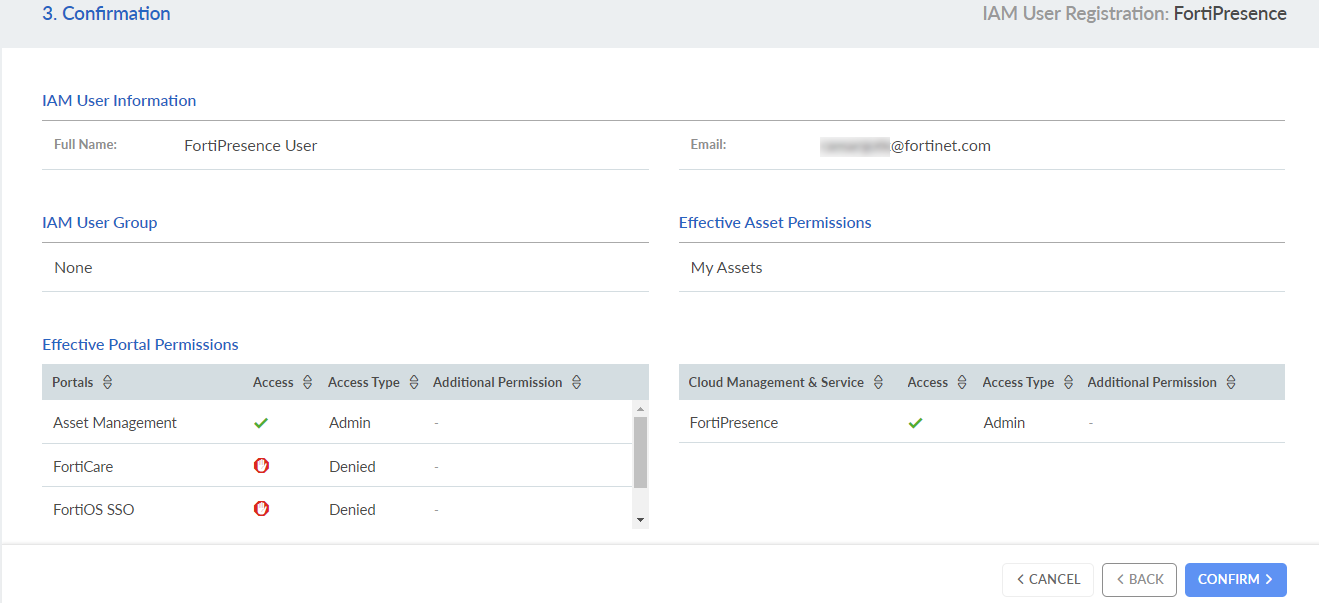Sort Cloud Management & Service column
The height and width of the screenshot is (603, 1319).
878,382
